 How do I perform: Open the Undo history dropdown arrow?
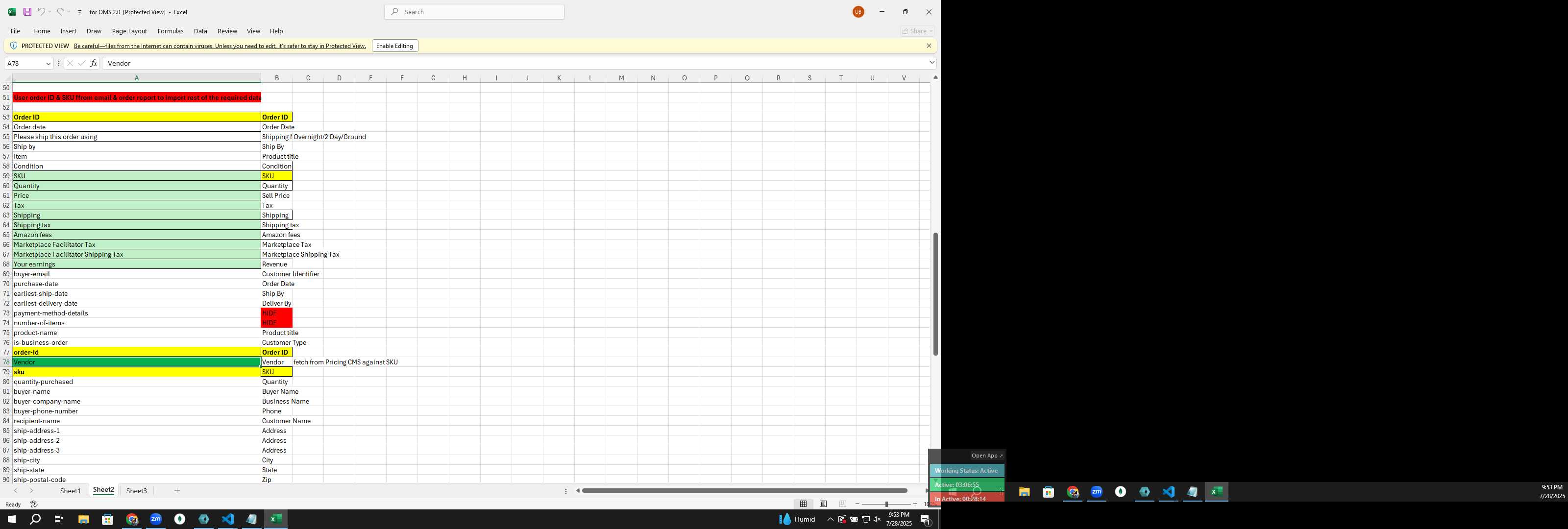[50, 12]
